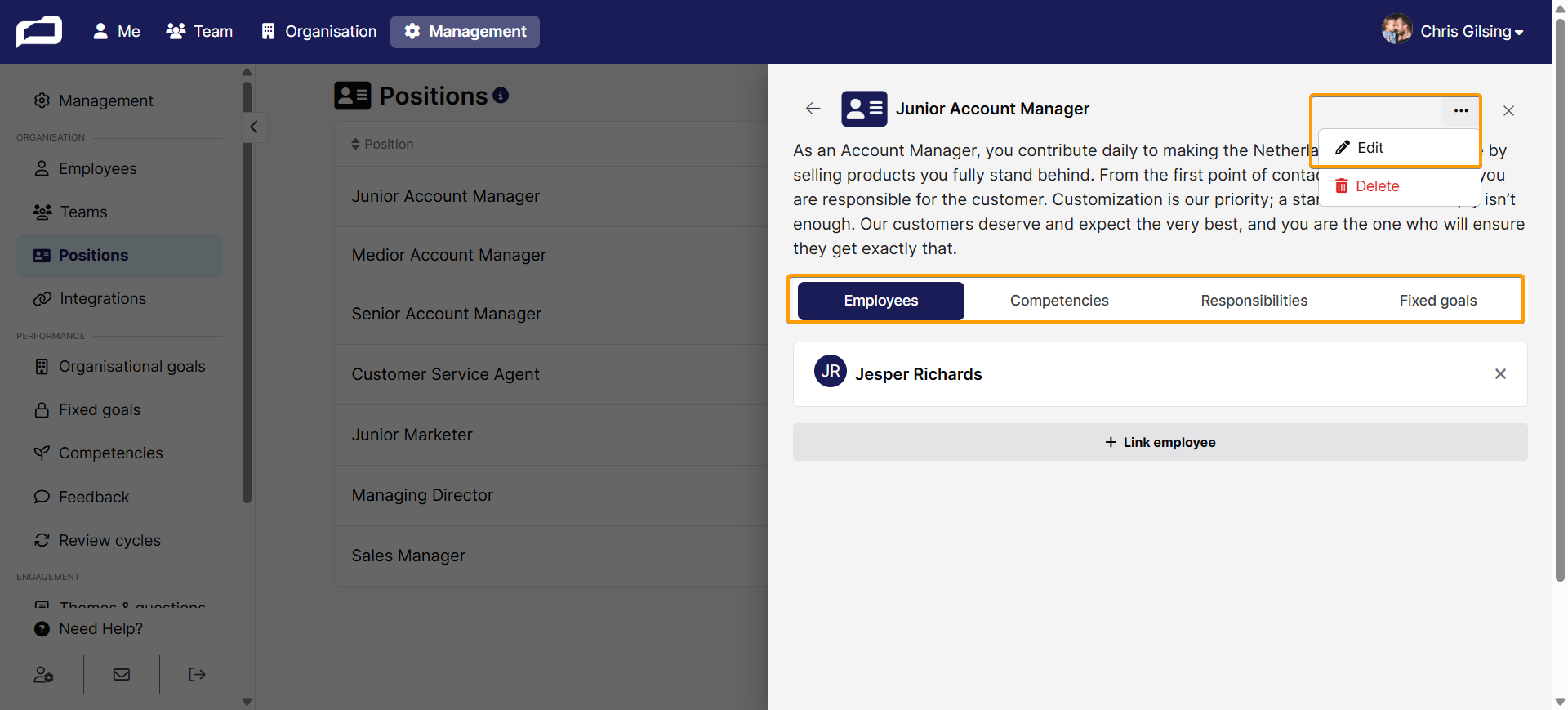Image resolution: width=1568 pixels, height=710 pixels.
Task: Open Chris Gilsing user dropdown
Action: [x=1471, y=32]
